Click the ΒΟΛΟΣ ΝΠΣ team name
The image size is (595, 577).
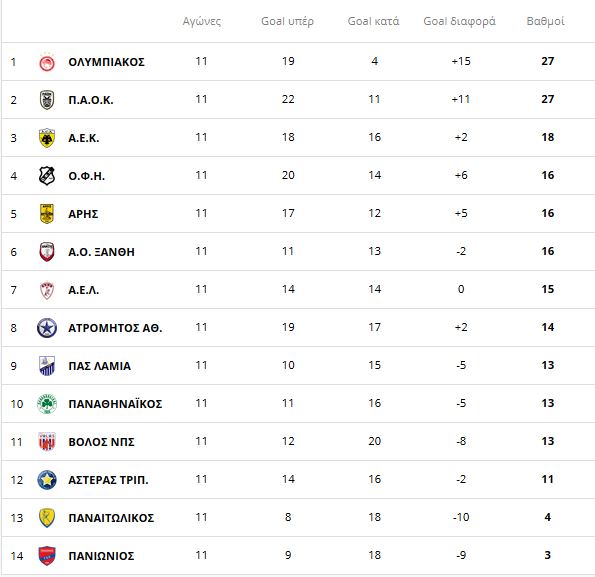click(x=101, y=442)
